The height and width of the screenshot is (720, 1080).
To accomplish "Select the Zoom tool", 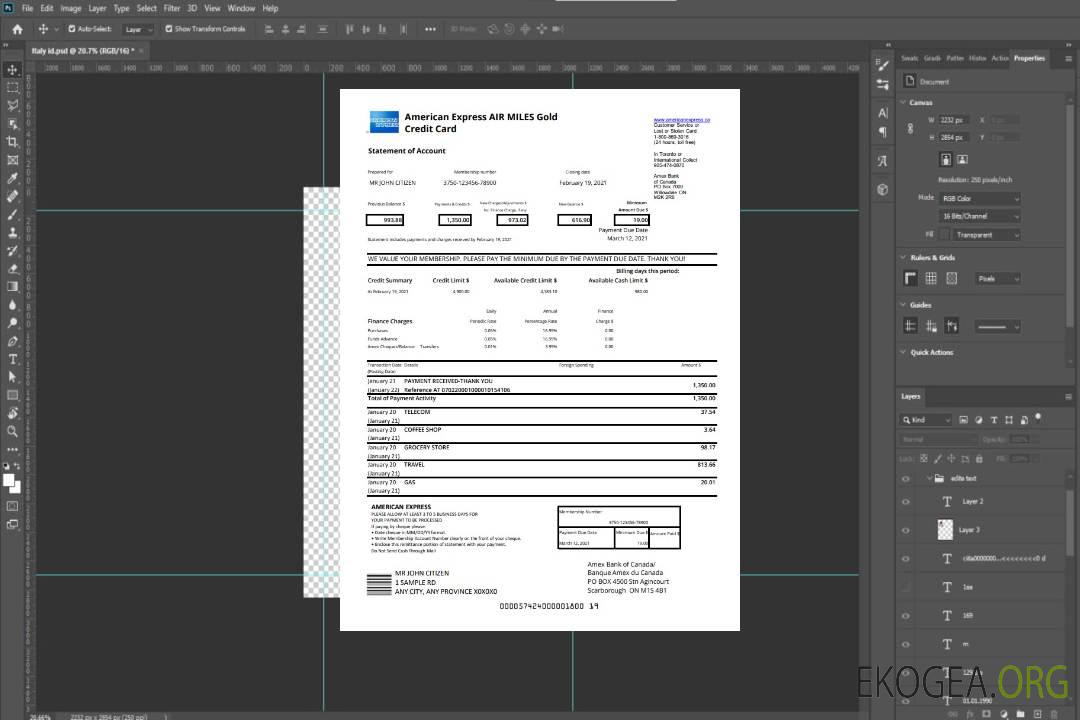I will pyautogui.click(x=12, y=431).
